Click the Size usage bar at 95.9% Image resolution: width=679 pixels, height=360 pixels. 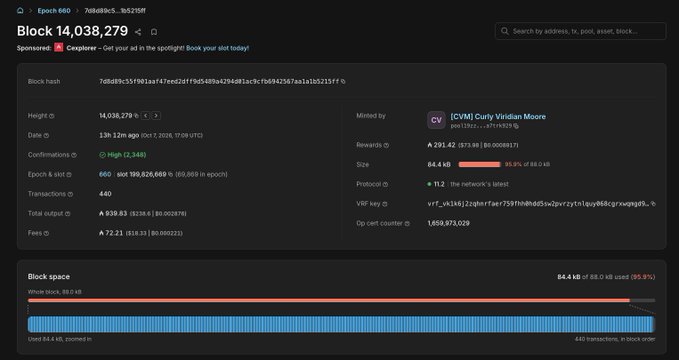coord(479,165)
